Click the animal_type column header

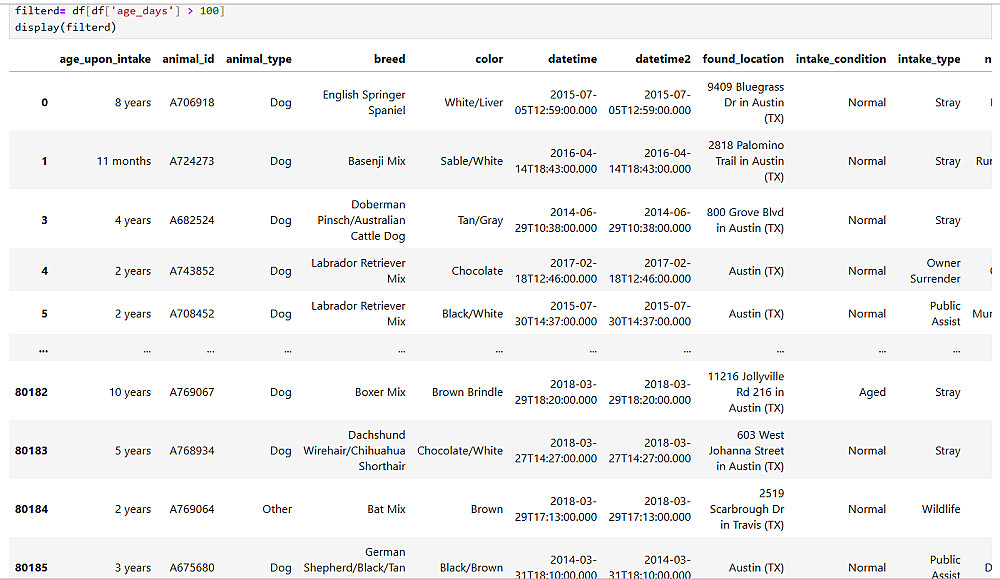[259, 59]
